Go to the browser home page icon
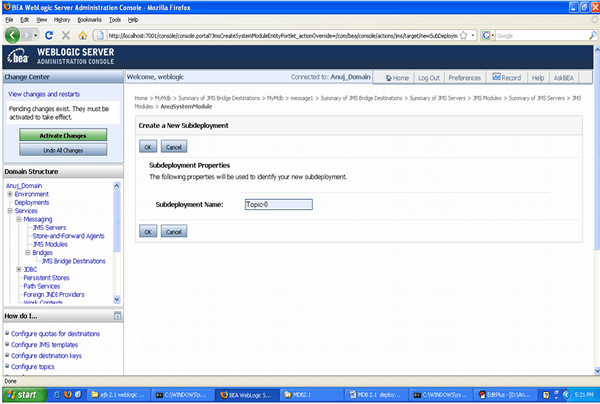The image size is (600, 404). pyautogui.click(x=82, y=36)
